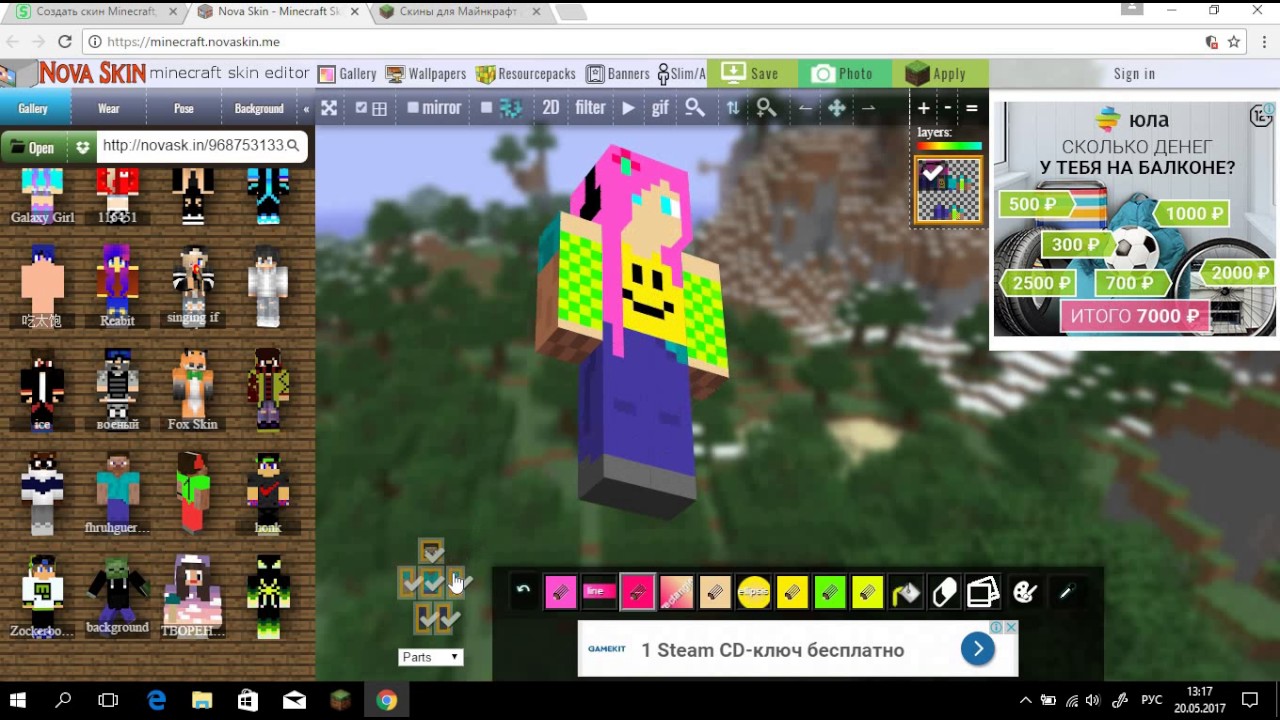Viewport: 1280px width, 720px height.
Task: Open the filter option
Action: tap(590, 108)
